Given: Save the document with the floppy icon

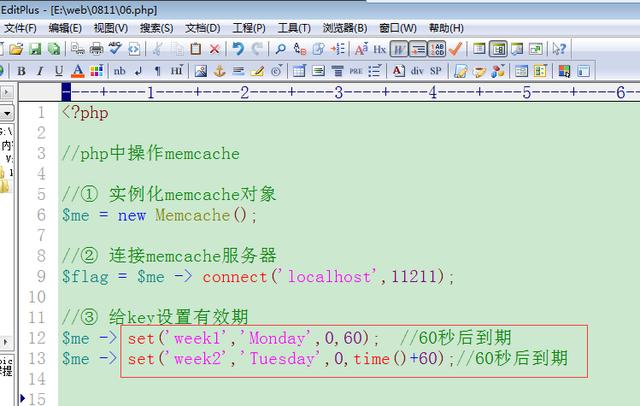Looking at the screenshot, I should [35, 49].
